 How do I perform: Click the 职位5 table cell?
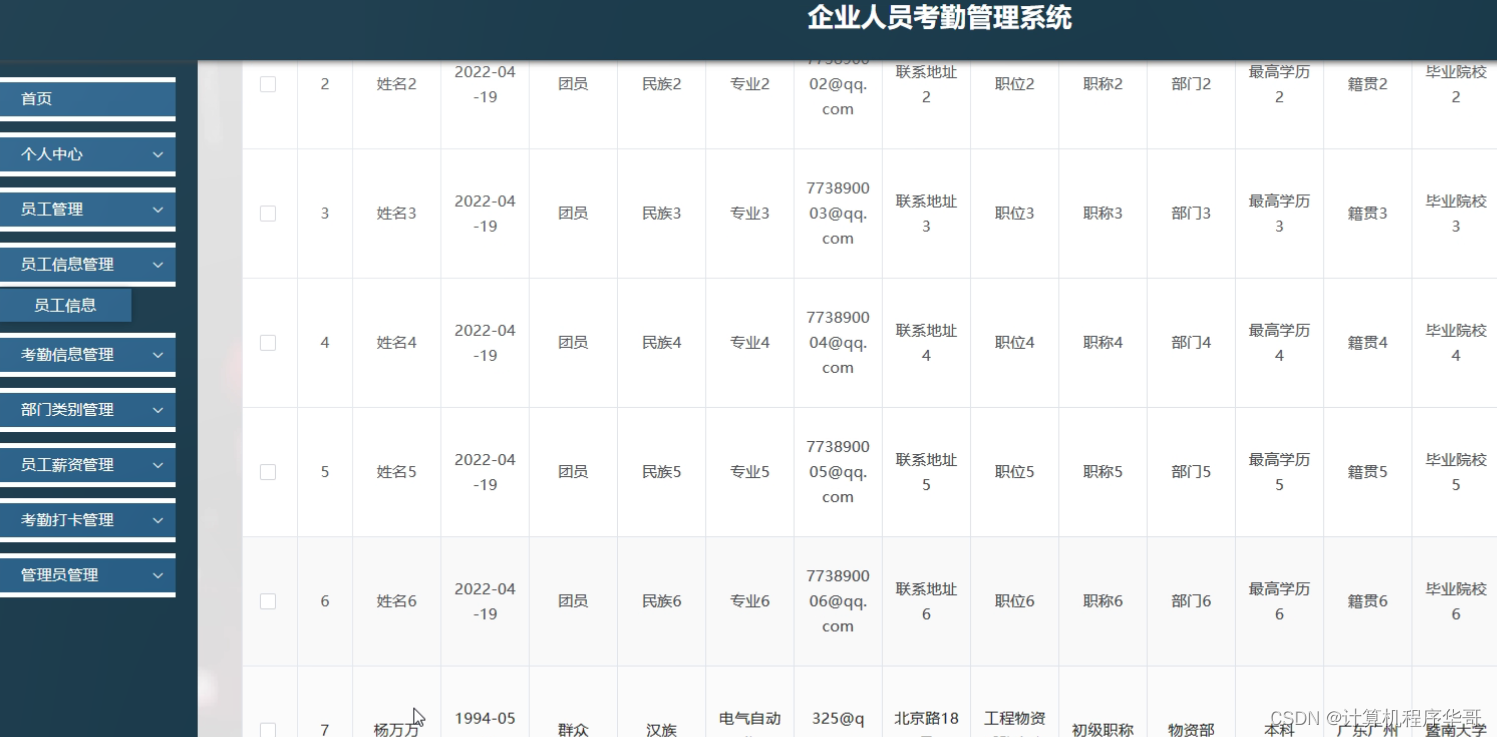coord(1014,471)
